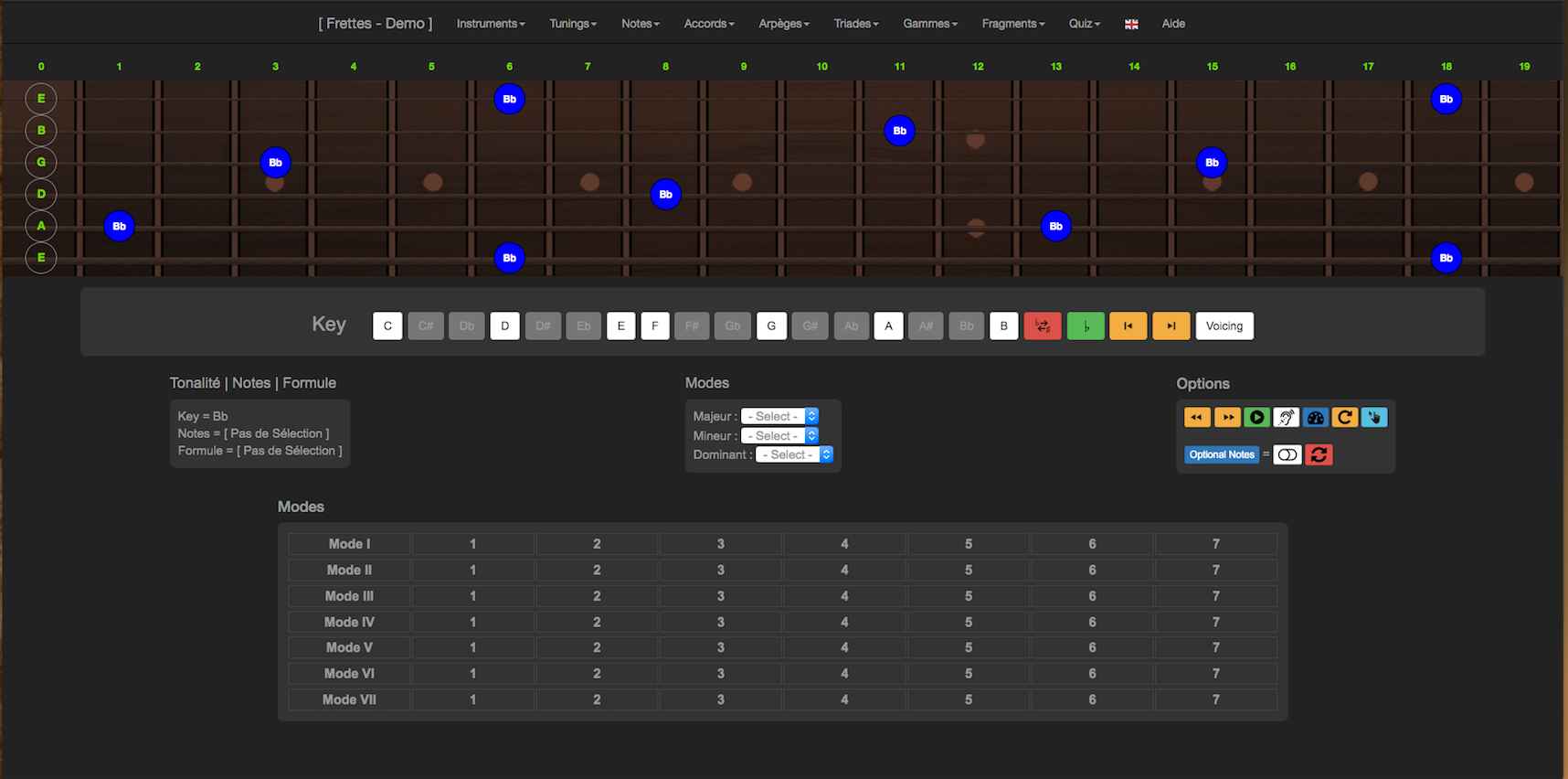1568x779 pixels.
Task: Select key D
Action: click(504, 326)
